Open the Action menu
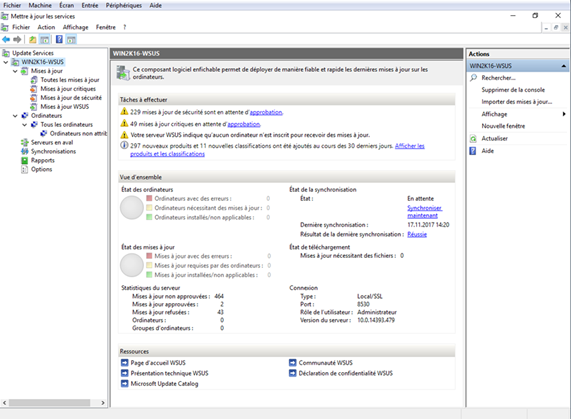The image size is (571, 419). [46, 27]
